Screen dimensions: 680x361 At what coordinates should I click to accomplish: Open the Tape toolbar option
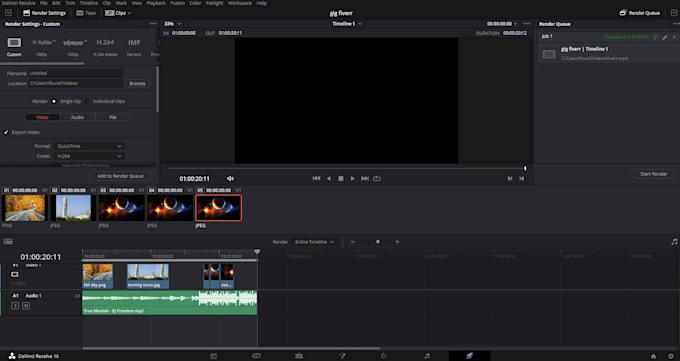[x=86, y=13]
